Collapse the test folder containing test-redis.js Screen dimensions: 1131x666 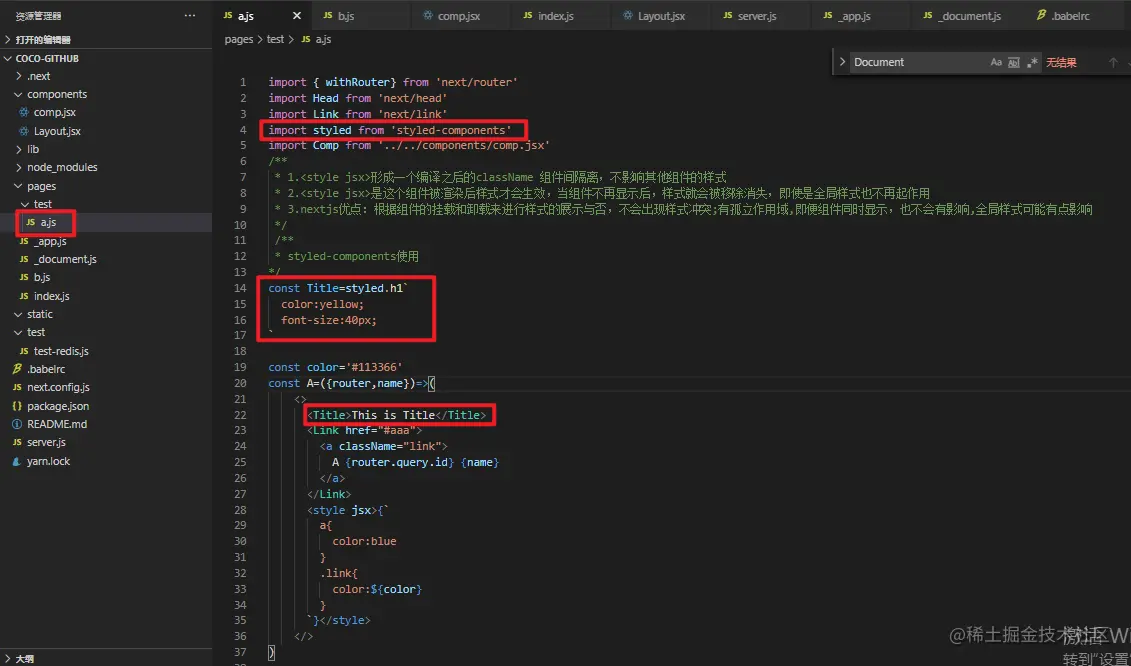[x=107, y=333]
